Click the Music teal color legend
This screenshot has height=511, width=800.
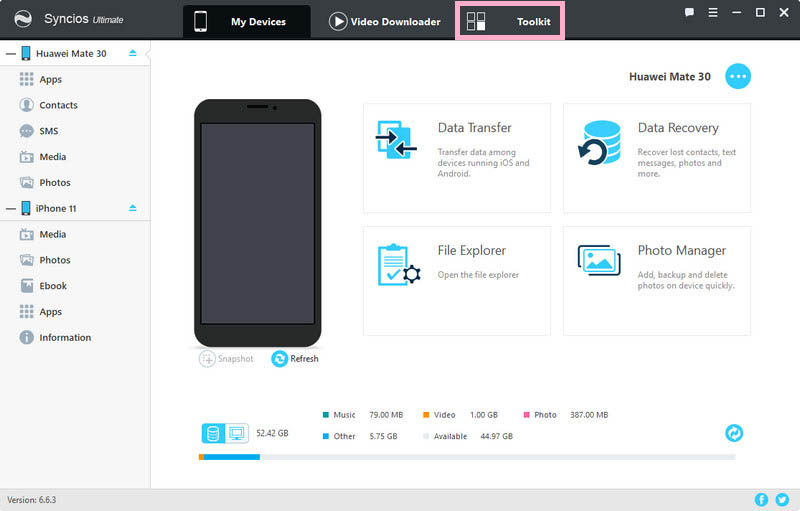point(326,415)
